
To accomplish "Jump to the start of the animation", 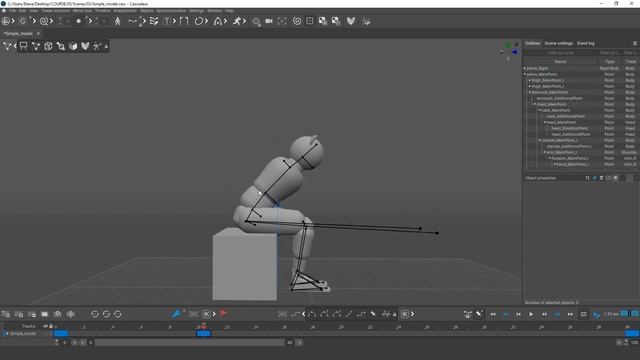I will 493,314.
